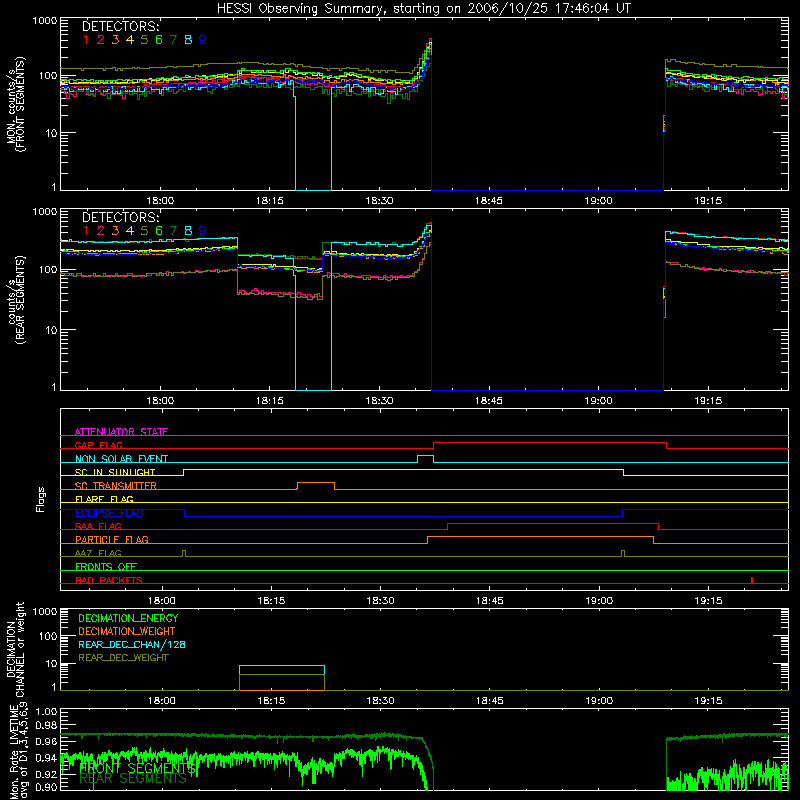This screenshot has width=800, height=800.
Task: Select orange detector 3 in rear segments legend
Action: click(x=115, y=231)
